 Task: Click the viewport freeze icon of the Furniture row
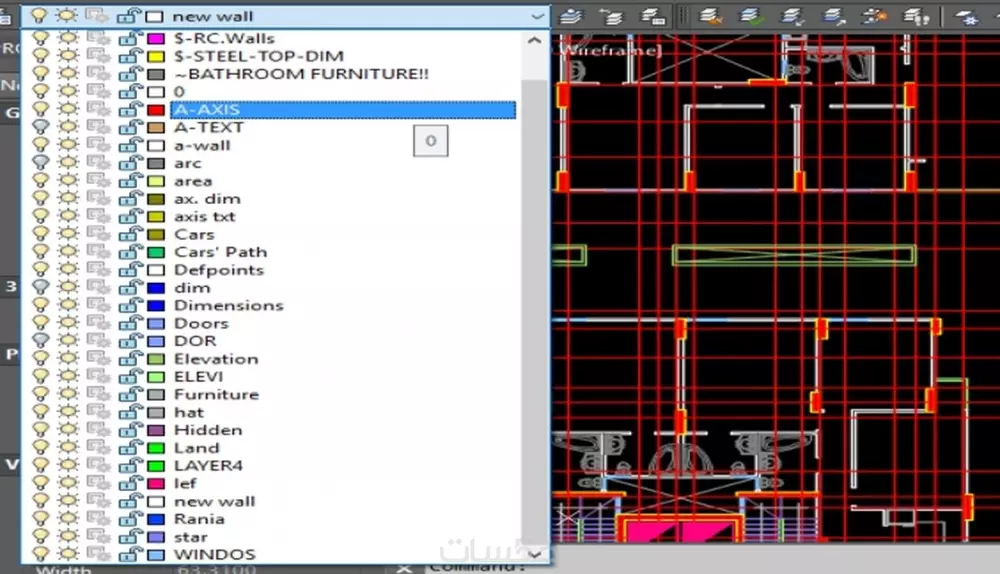[x=98, y=394]
